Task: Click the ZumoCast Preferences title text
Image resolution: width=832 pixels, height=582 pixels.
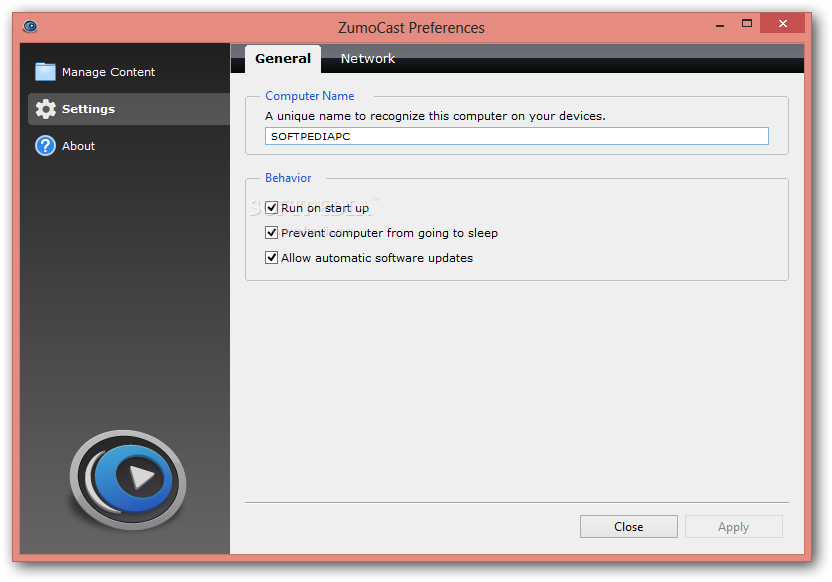Action: (x=411, y=28)
